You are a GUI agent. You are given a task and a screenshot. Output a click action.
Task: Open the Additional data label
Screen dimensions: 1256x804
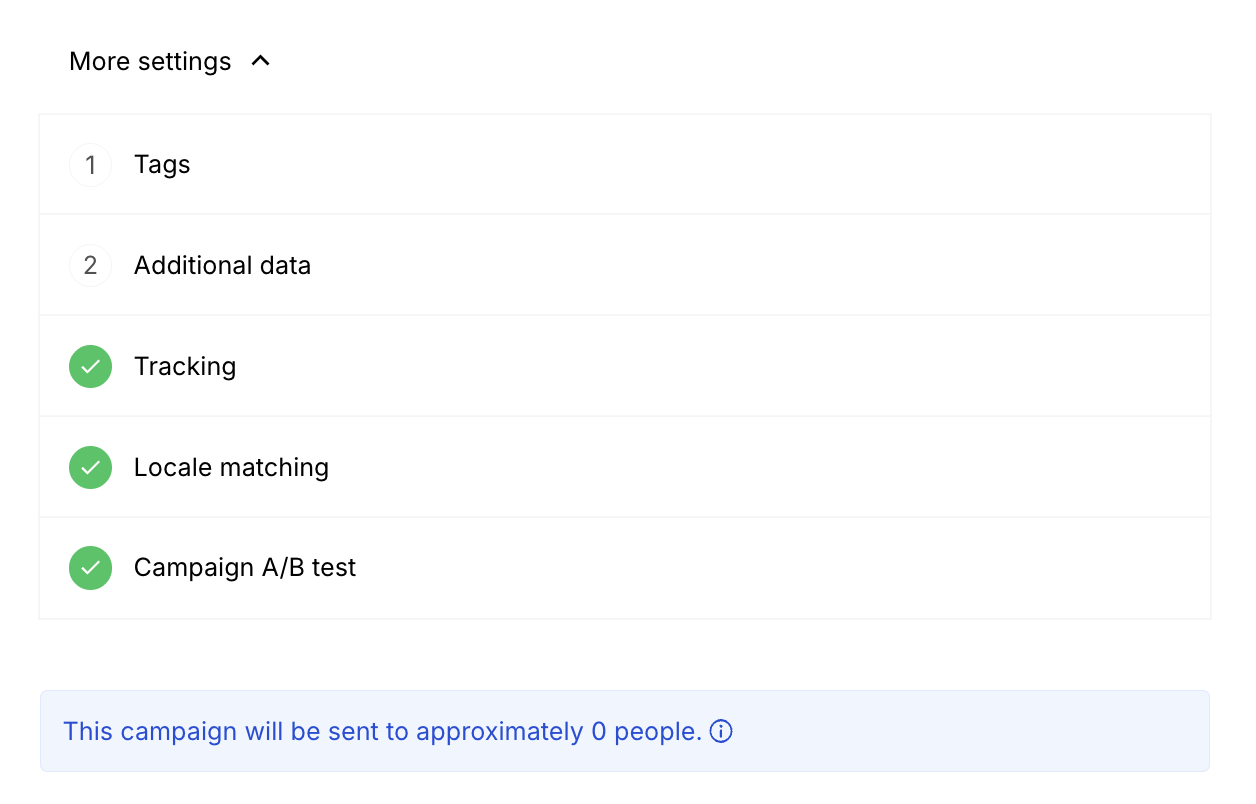pos(222,266)
